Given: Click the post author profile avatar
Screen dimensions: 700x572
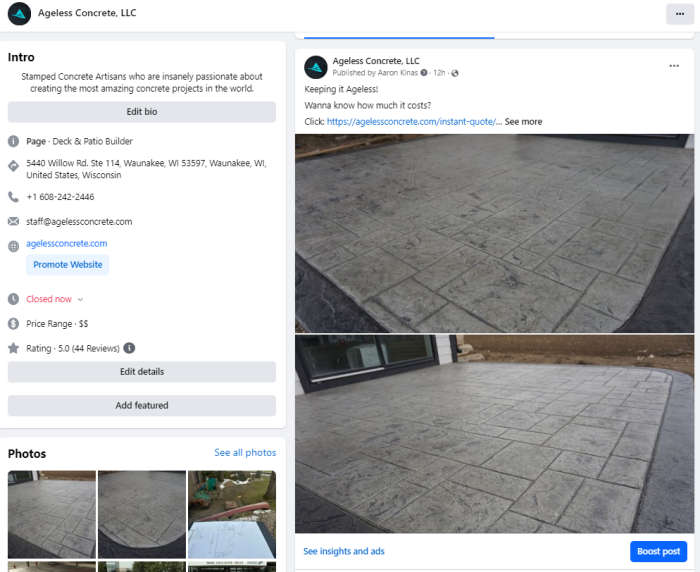Looking at the screenshot, I should [316, 67].
